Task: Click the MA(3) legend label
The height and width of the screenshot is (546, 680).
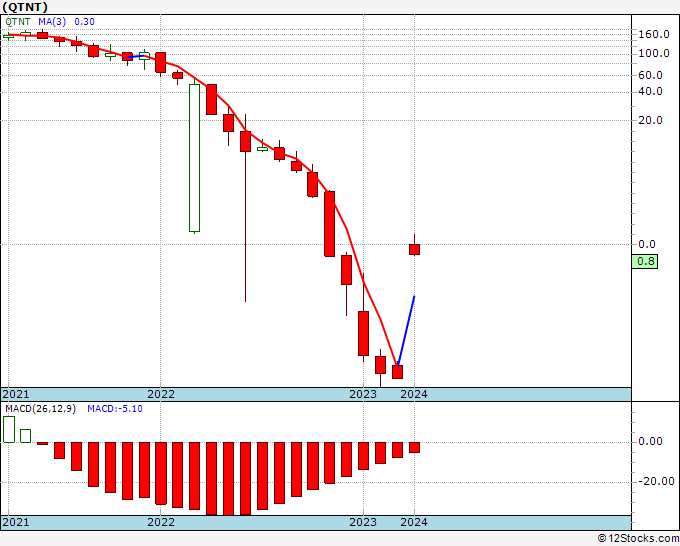Action: tap(52, 22)
